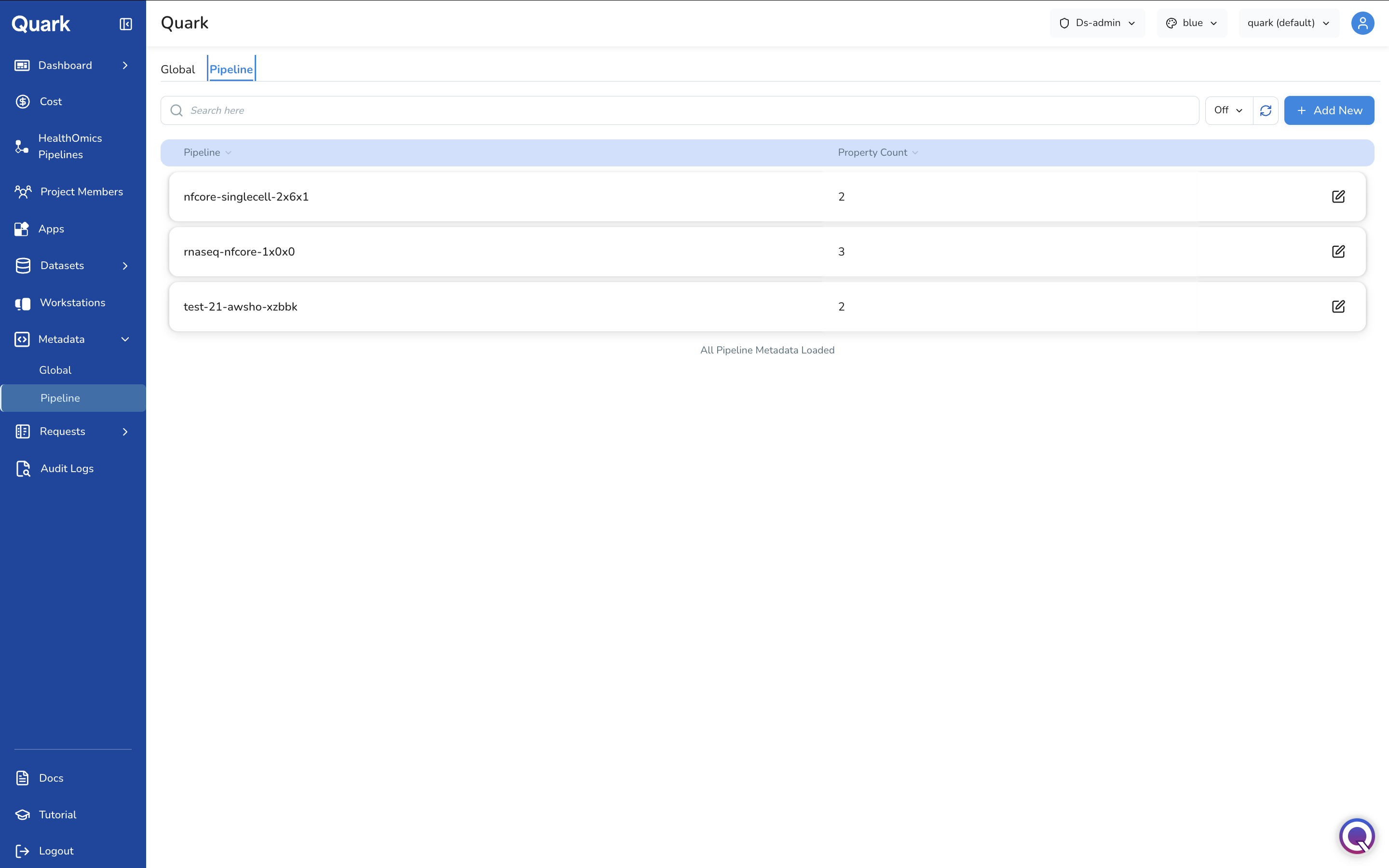Viewport: 1389px width, 868px height.
Task: Sort by the Property Count column
Action: [x=878, y=153]
